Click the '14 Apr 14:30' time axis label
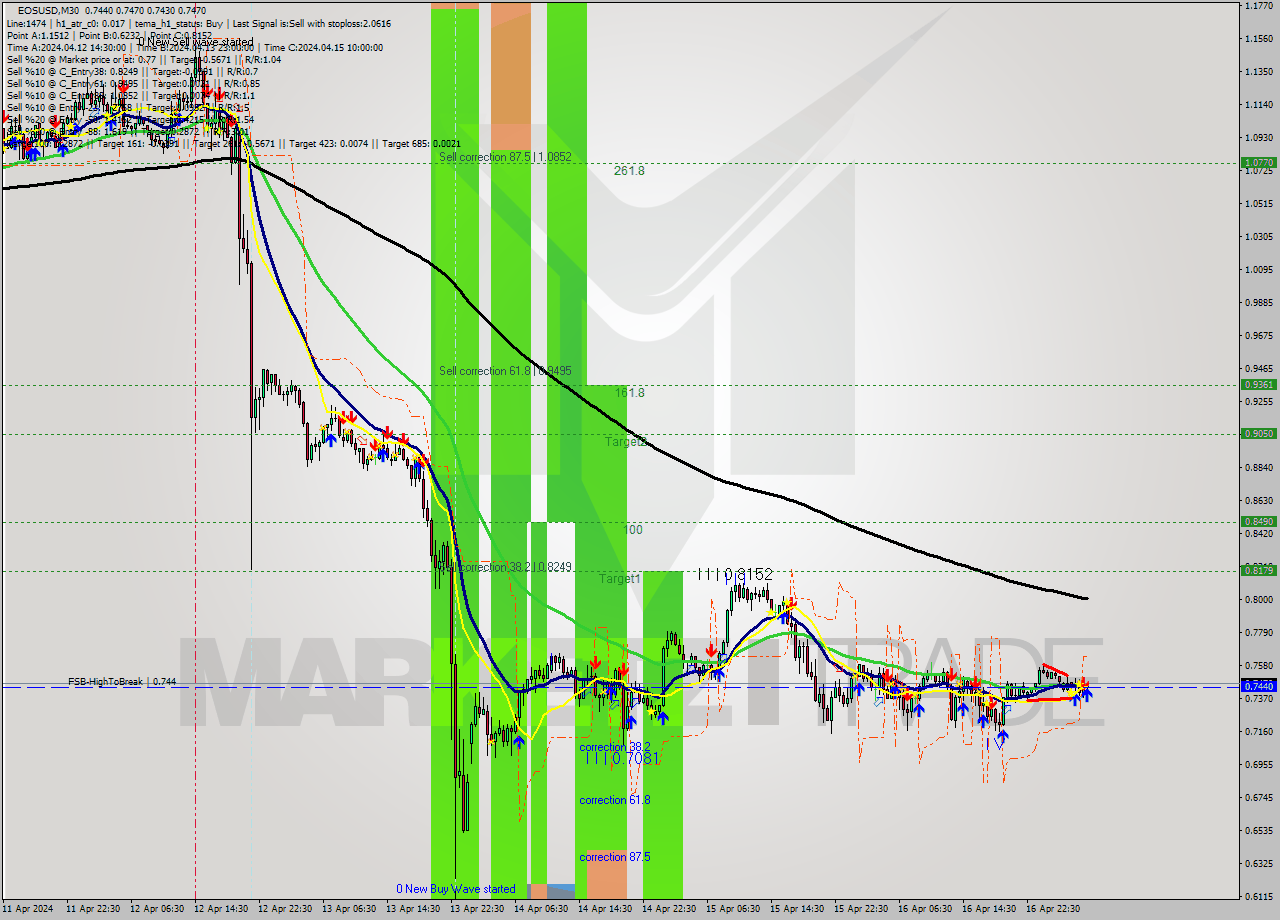This screenshot has height=920, width=1280. pos(606,909)
